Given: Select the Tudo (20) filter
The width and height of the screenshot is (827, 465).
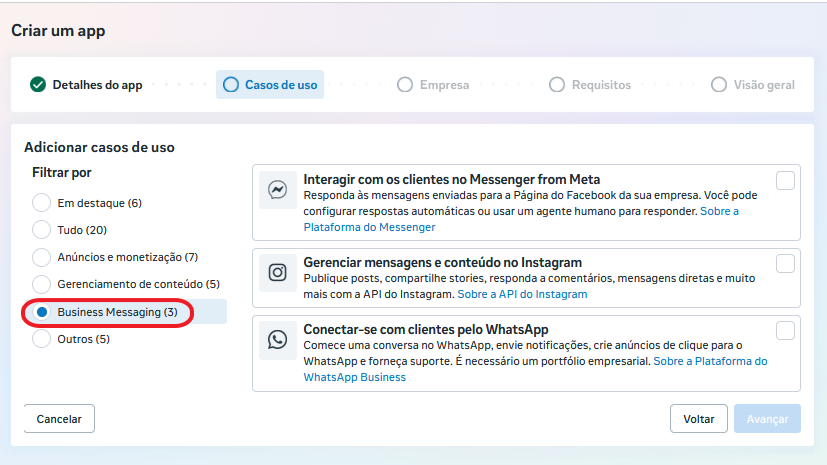Looking at the screenshot, I should click(x=42, y=230).
